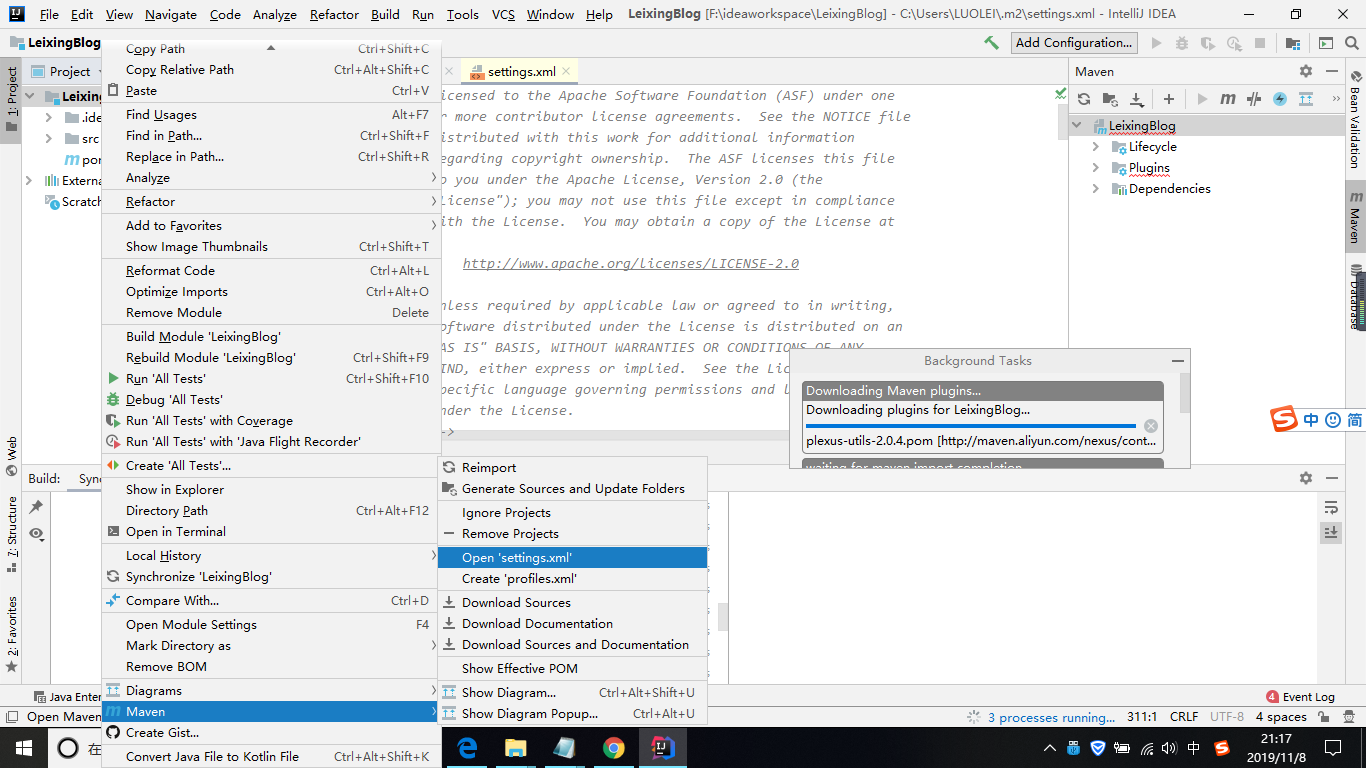Choose Reimport in Maven submenu
The height and width of the screenshot is (768, 1366).
[x=572, y=467]
